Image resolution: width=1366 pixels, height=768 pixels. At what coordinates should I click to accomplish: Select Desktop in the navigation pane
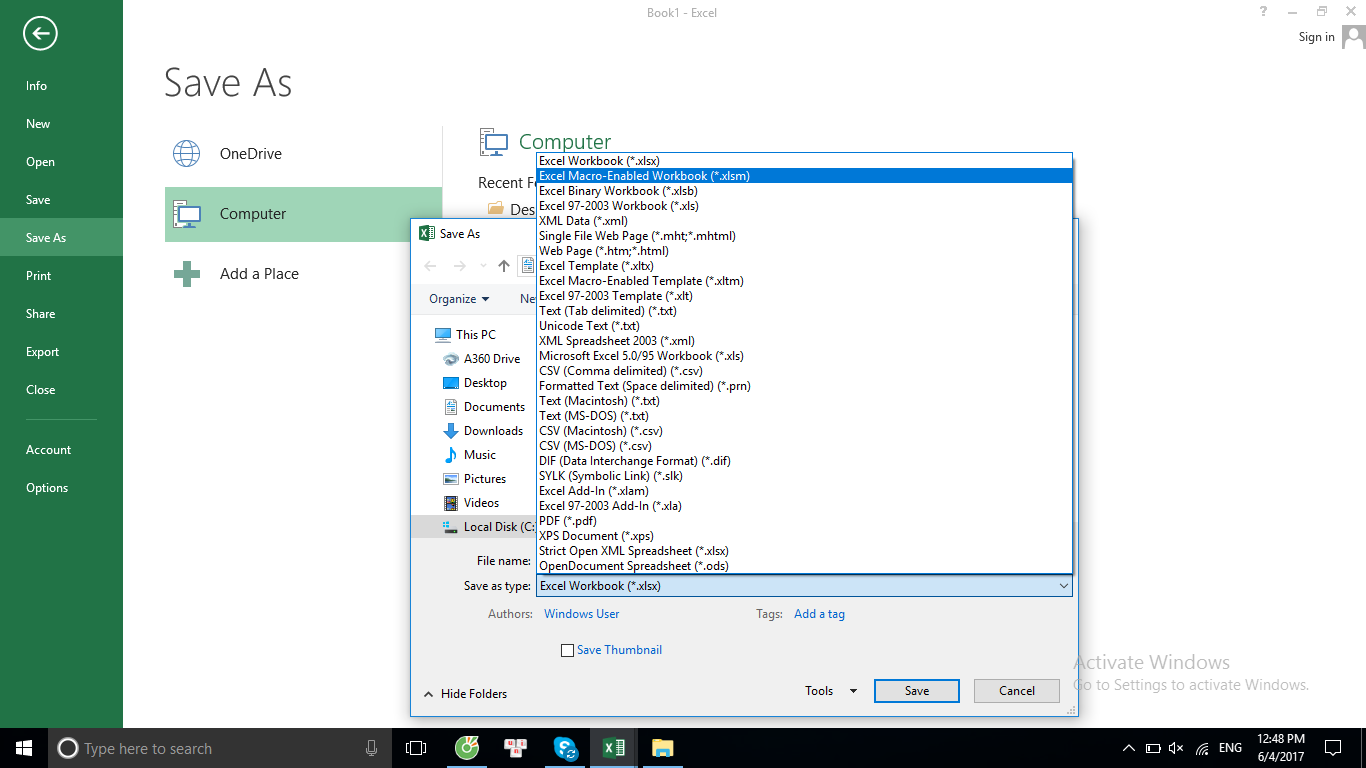point(474,383)
